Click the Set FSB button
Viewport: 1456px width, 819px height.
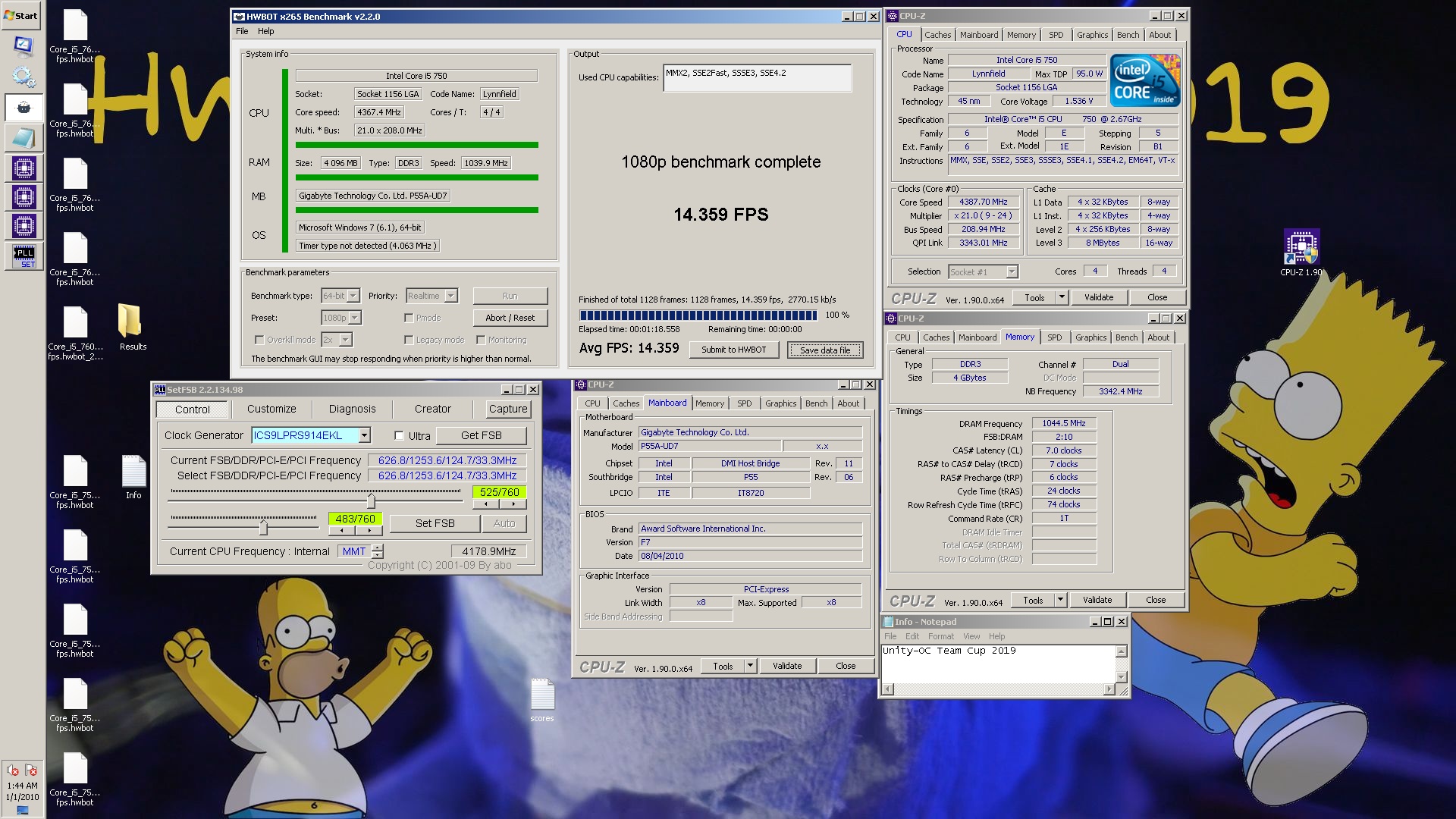(435, 523)
